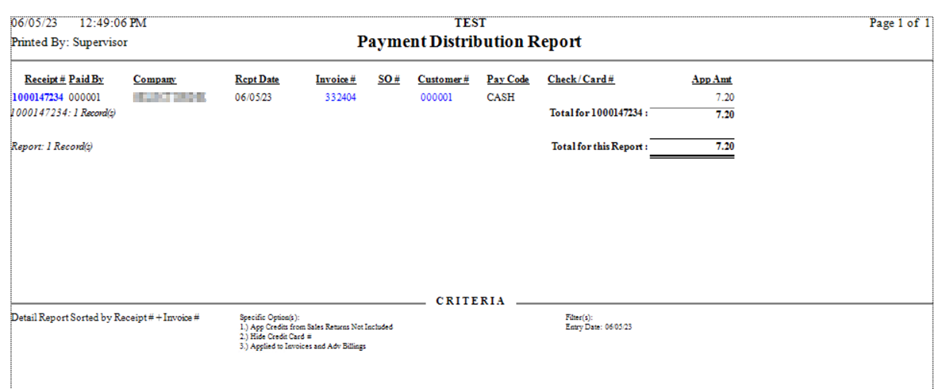Click the print time 12:49:06 PM
Viewport: 939px width, 389px height.
(113, 24)
